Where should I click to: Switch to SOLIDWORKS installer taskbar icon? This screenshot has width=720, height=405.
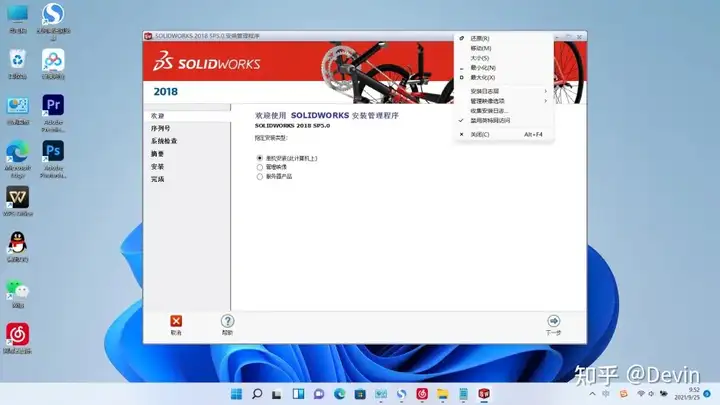click(x=484, y=394)
